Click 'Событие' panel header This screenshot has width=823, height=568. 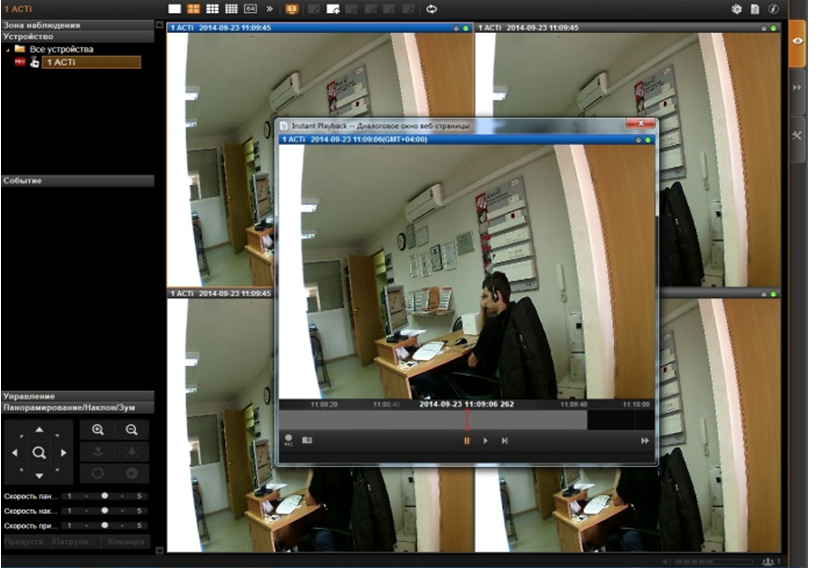78,181
